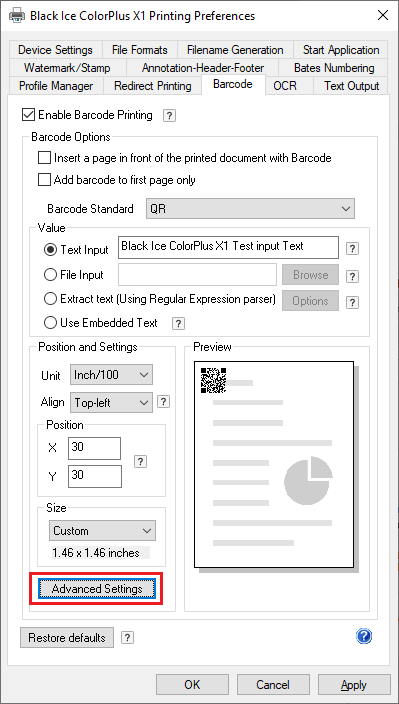The height and width of the screenshot is (704, 399).
Task: Open Advanced Settings button
Action: 97,589
